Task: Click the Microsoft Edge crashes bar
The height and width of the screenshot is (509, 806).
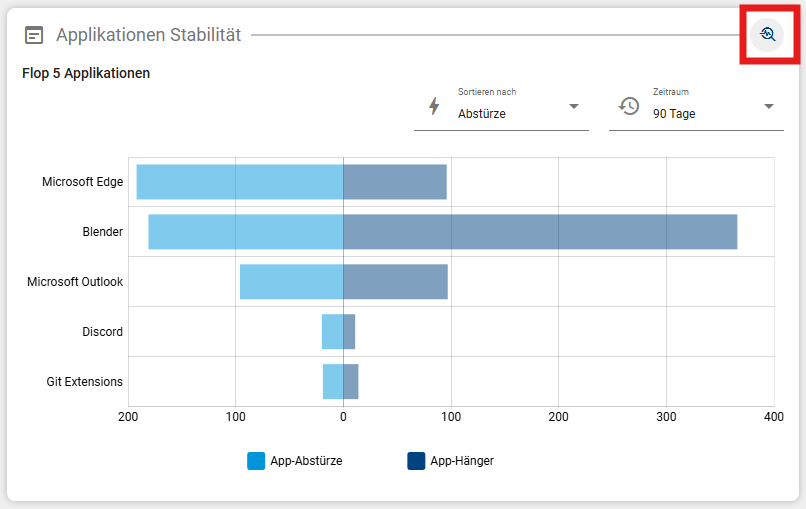Action: click(x=240, y=182)
